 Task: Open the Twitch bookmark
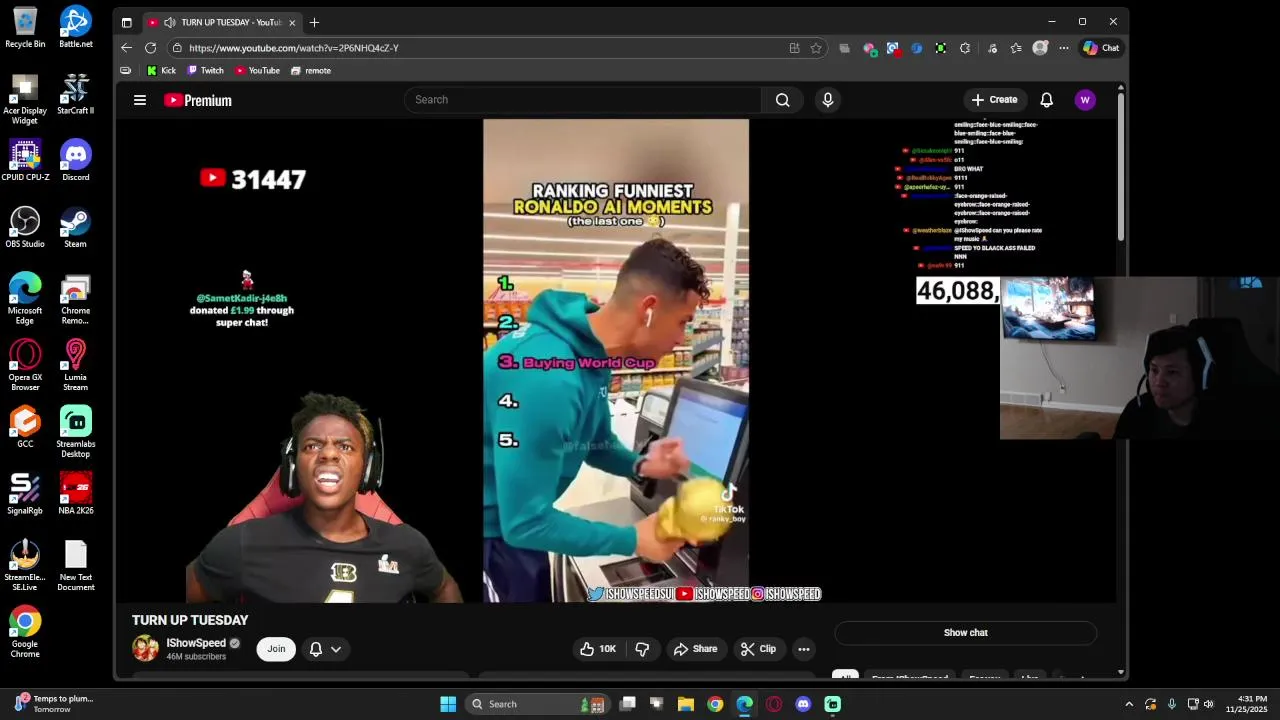pos(206,71)
